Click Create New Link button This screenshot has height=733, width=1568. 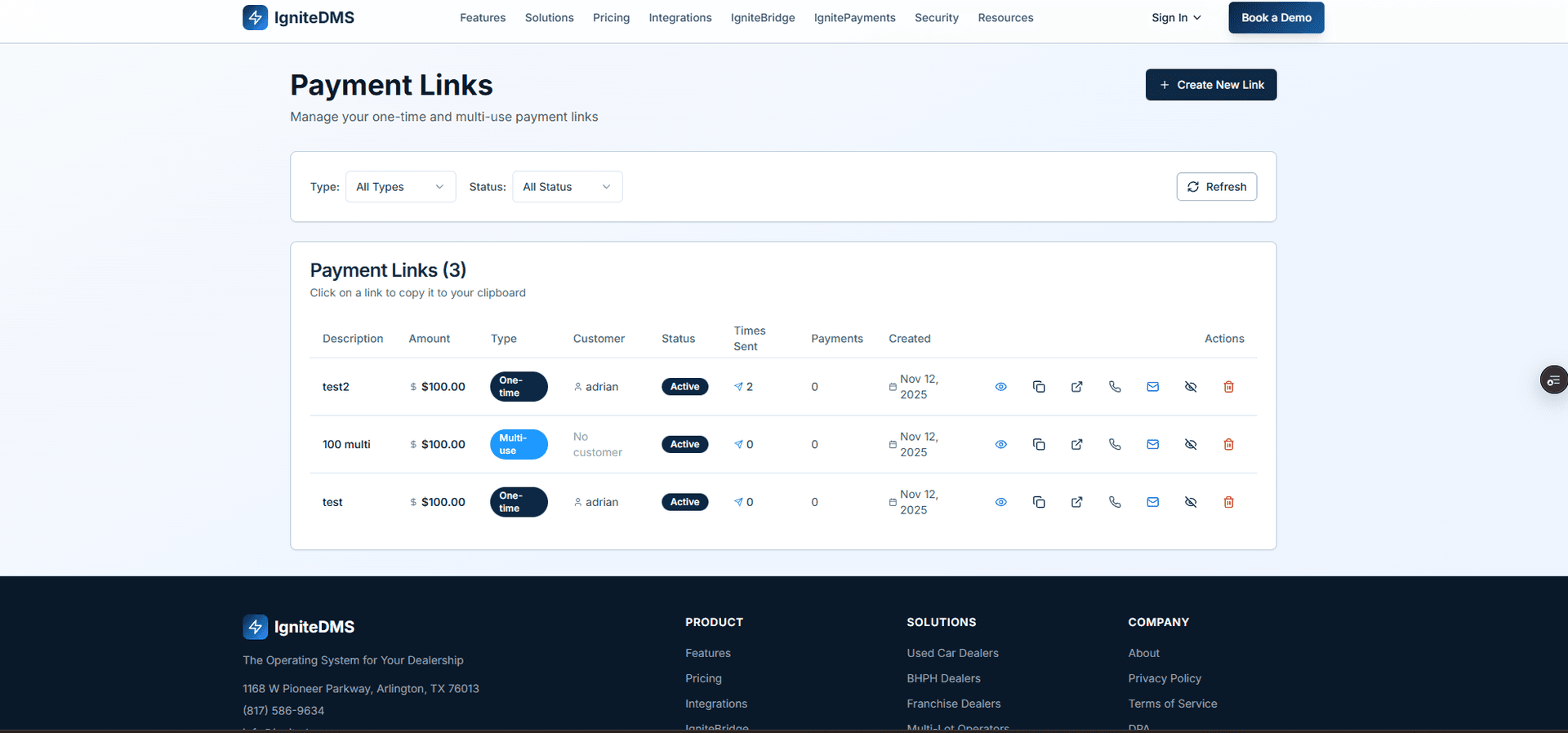click(1210, 85)
